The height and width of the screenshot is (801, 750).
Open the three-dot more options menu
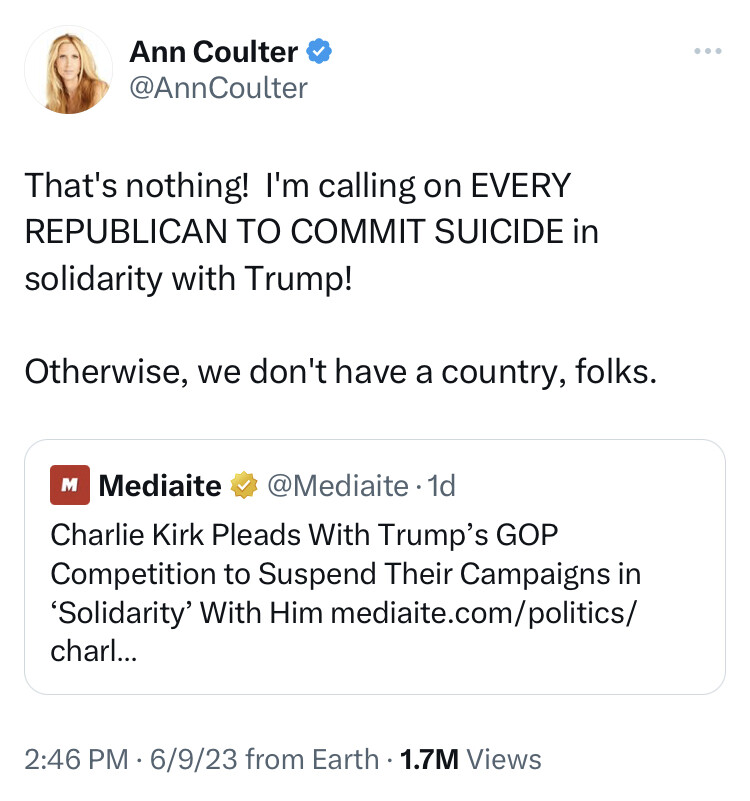pos(707,49)
